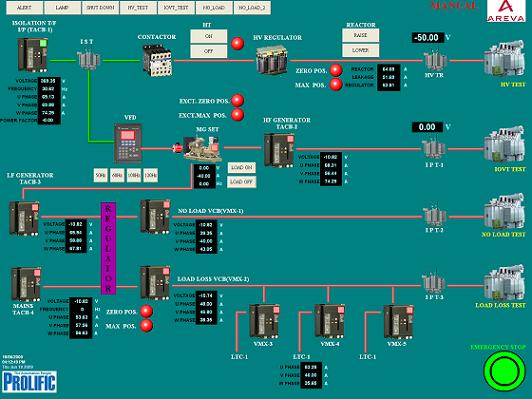Click the LOAD OFF button

242,182
